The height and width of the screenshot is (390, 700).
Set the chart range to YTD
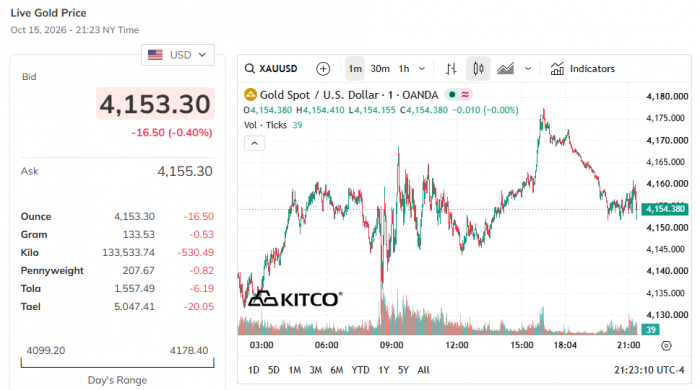pyautogui.click(x=360, y=370)
